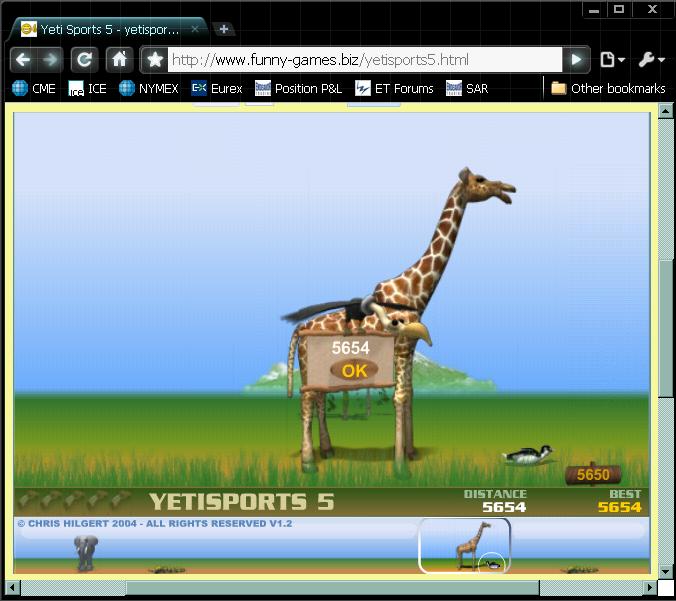The height and width of the screenshot is (601, 676).
Task: Open the ET Forums bookmark
Action: [x=394, y=88]
